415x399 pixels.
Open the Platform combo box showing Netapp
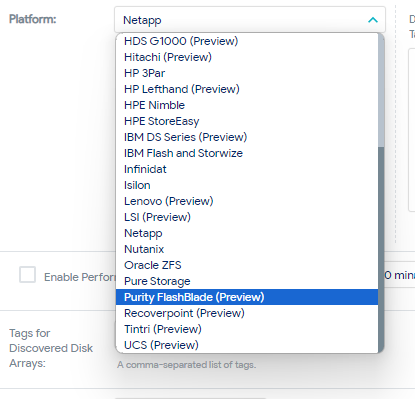(x=250, y=20)
